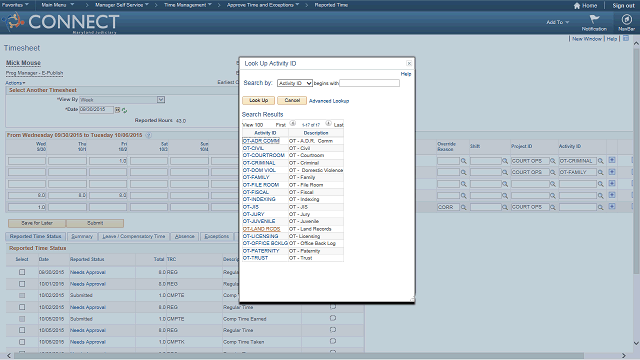Click Override Reason lookup magnifier in CORR row
The height and width of the screenshot is (360, 640).
464,207
